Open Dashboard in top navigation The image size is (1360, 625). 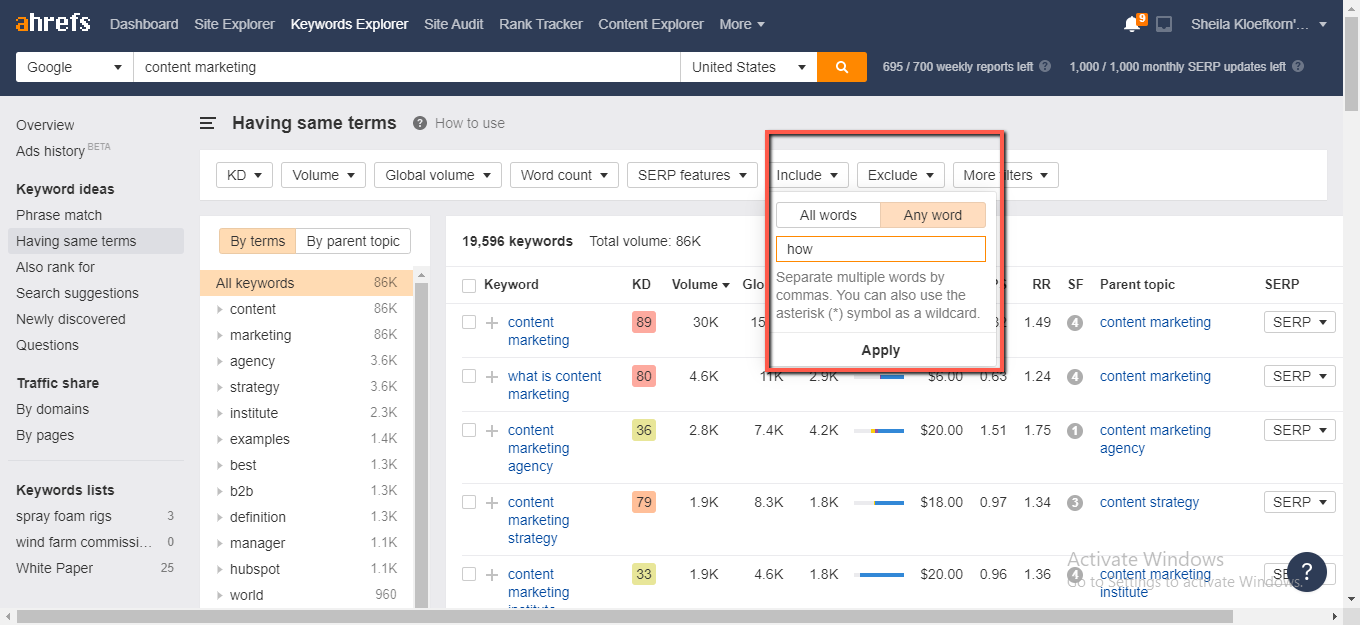[144, 24]
